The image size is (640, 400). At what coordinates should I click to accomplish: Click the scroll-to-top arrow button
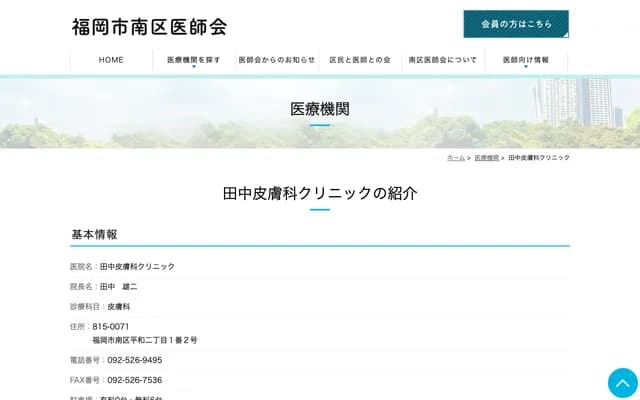pos(622,383)
